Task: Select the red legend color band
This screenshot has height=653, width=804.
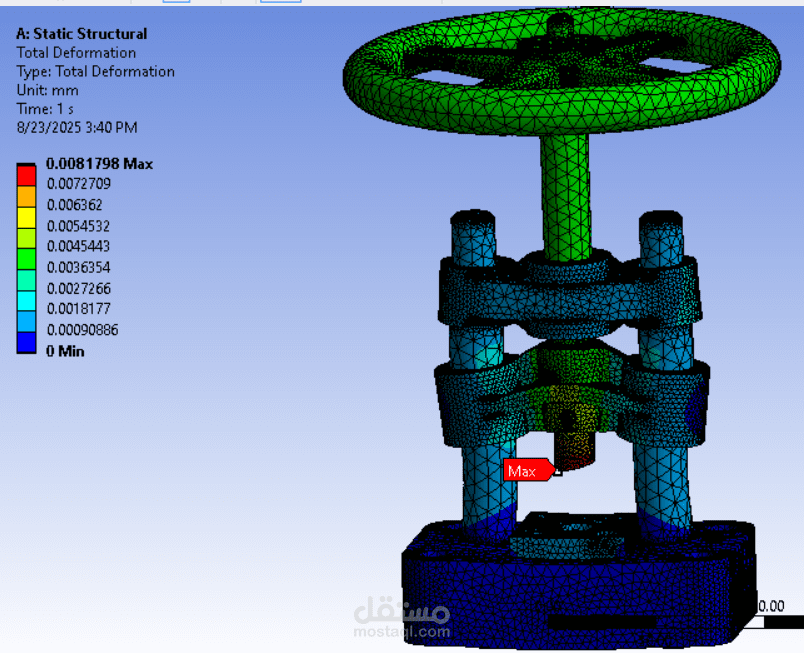Action: pyautogui.click(x=26, y=176)
